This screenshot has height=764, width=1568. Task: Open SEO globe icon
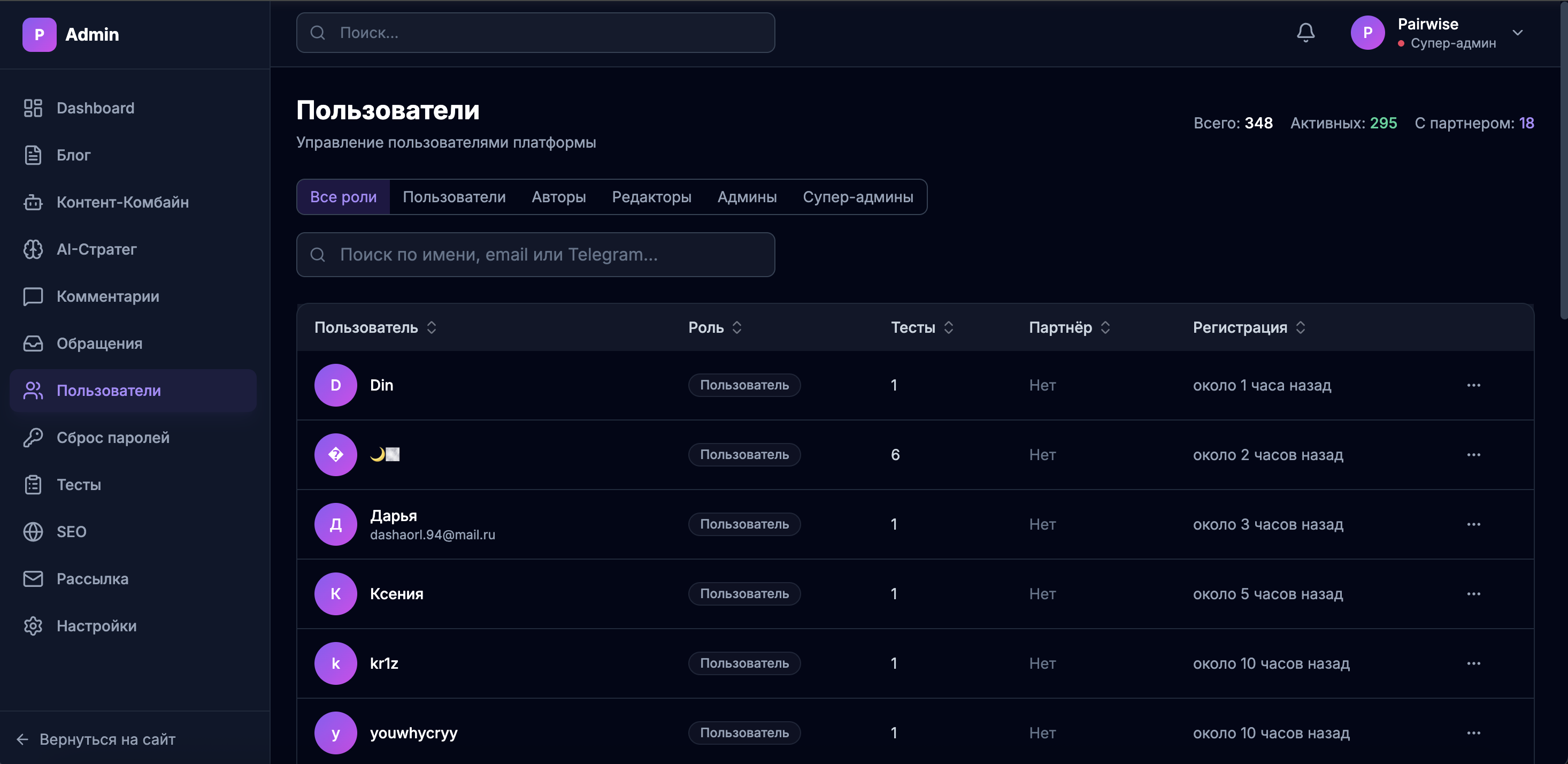click(33, 531)
